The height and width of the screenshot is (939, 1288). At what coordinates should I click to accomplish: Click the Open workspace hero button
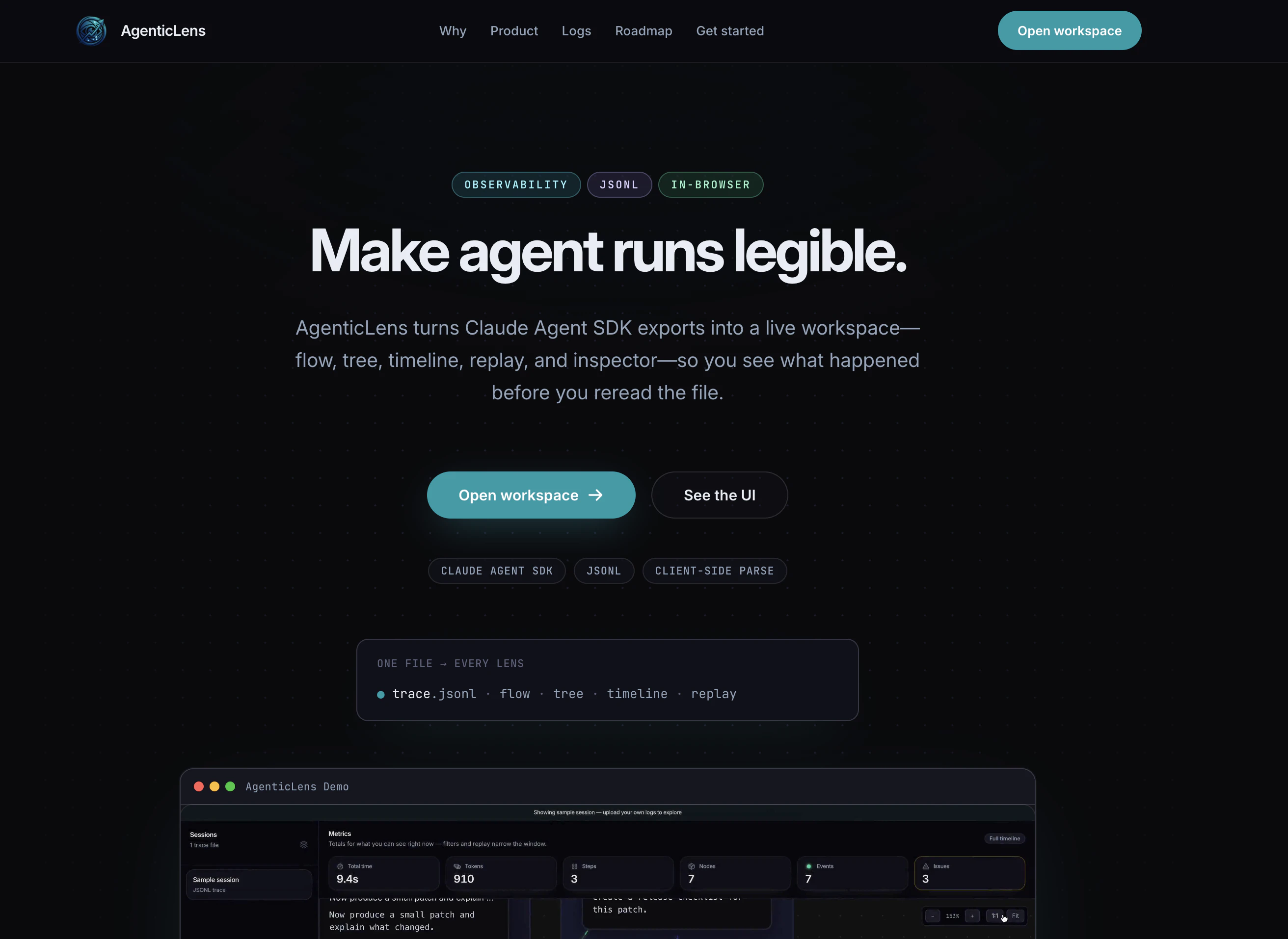point(531,495)
